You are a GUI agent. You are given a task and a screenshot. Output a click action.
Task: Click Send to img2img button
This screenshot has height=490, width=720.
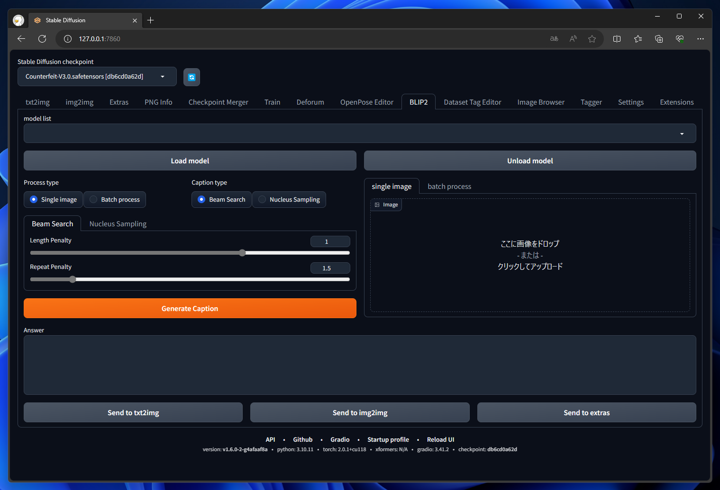tap(360, 412)
